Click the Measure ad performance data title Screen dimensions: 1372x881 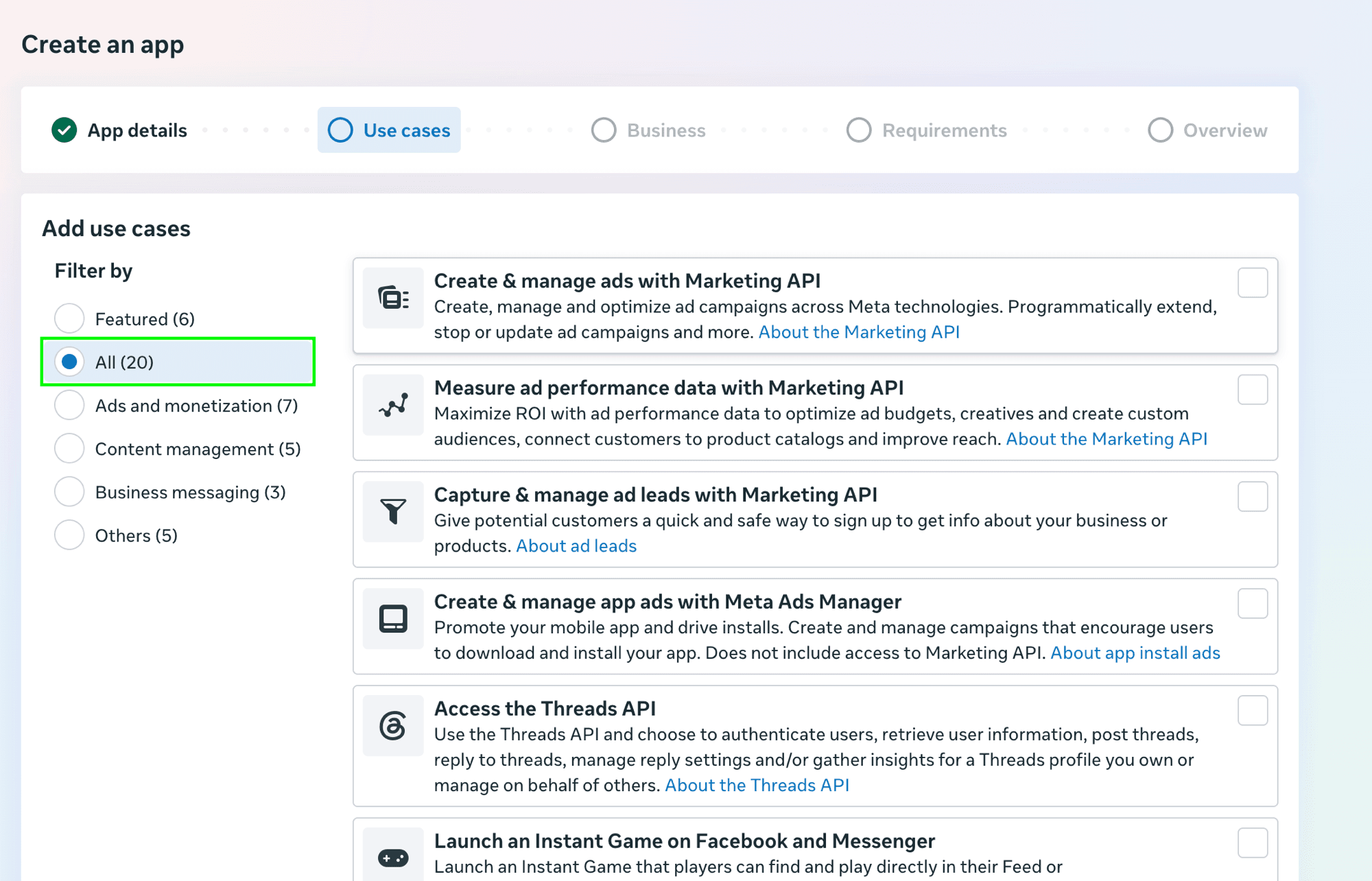pos(669,388)
